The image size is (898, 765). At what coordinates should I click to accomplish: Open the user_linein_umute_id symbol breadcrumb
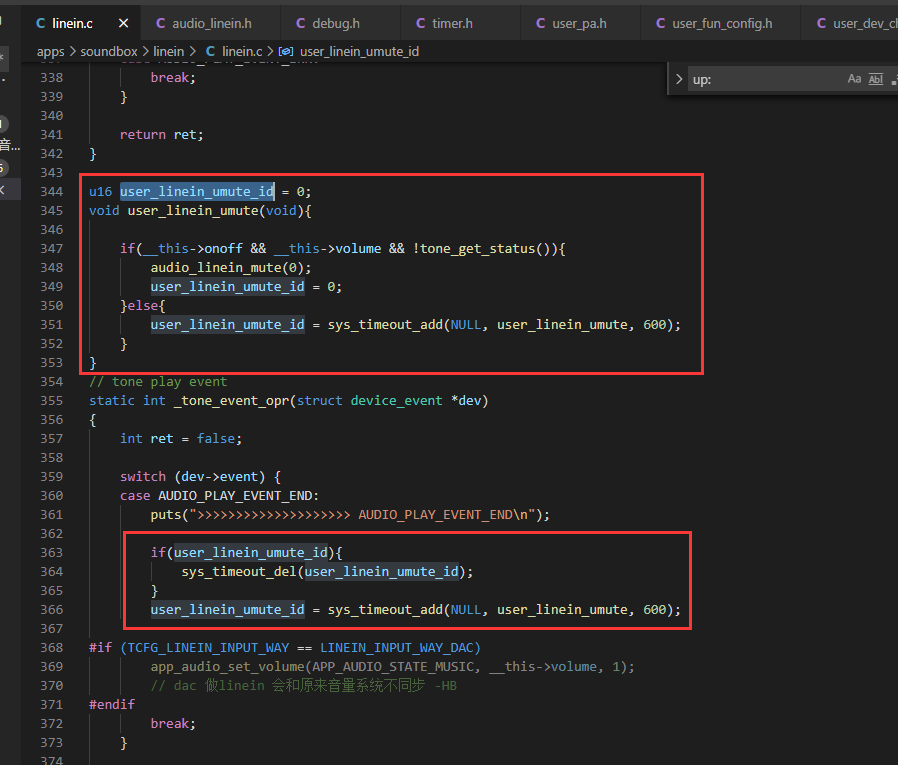pyautogui.click(x=349, y=52)
